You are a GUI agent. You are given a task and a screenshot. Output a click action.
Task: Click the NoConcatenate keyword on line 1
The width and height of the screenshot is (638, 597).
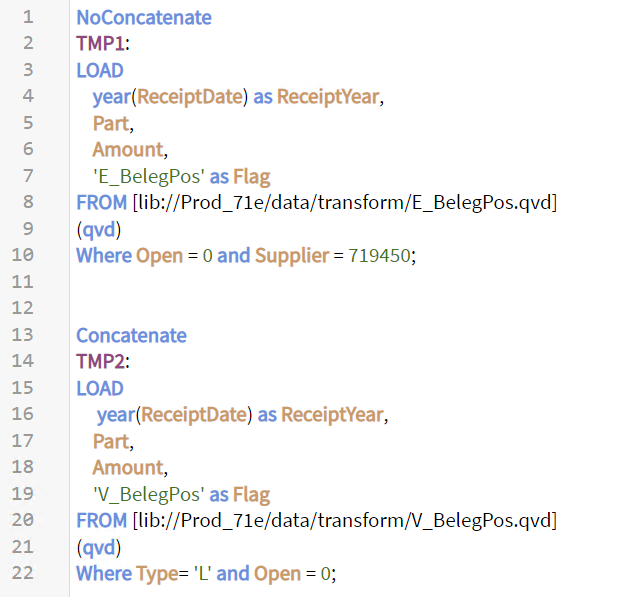pos(144,17)
